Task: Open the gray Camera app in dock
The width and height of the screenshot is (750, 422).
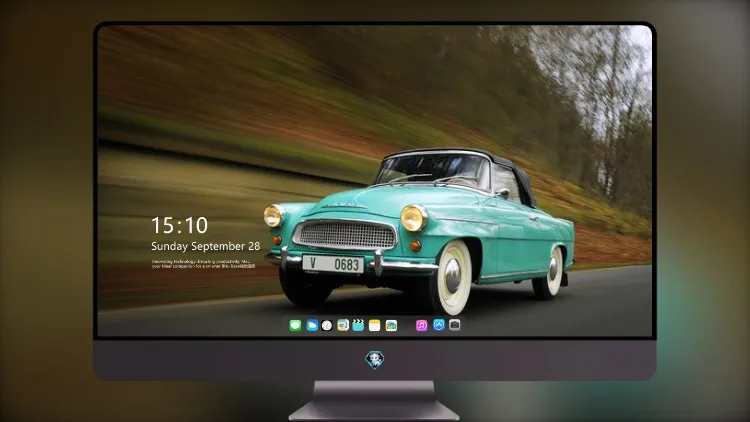Action: click(455, 325)
